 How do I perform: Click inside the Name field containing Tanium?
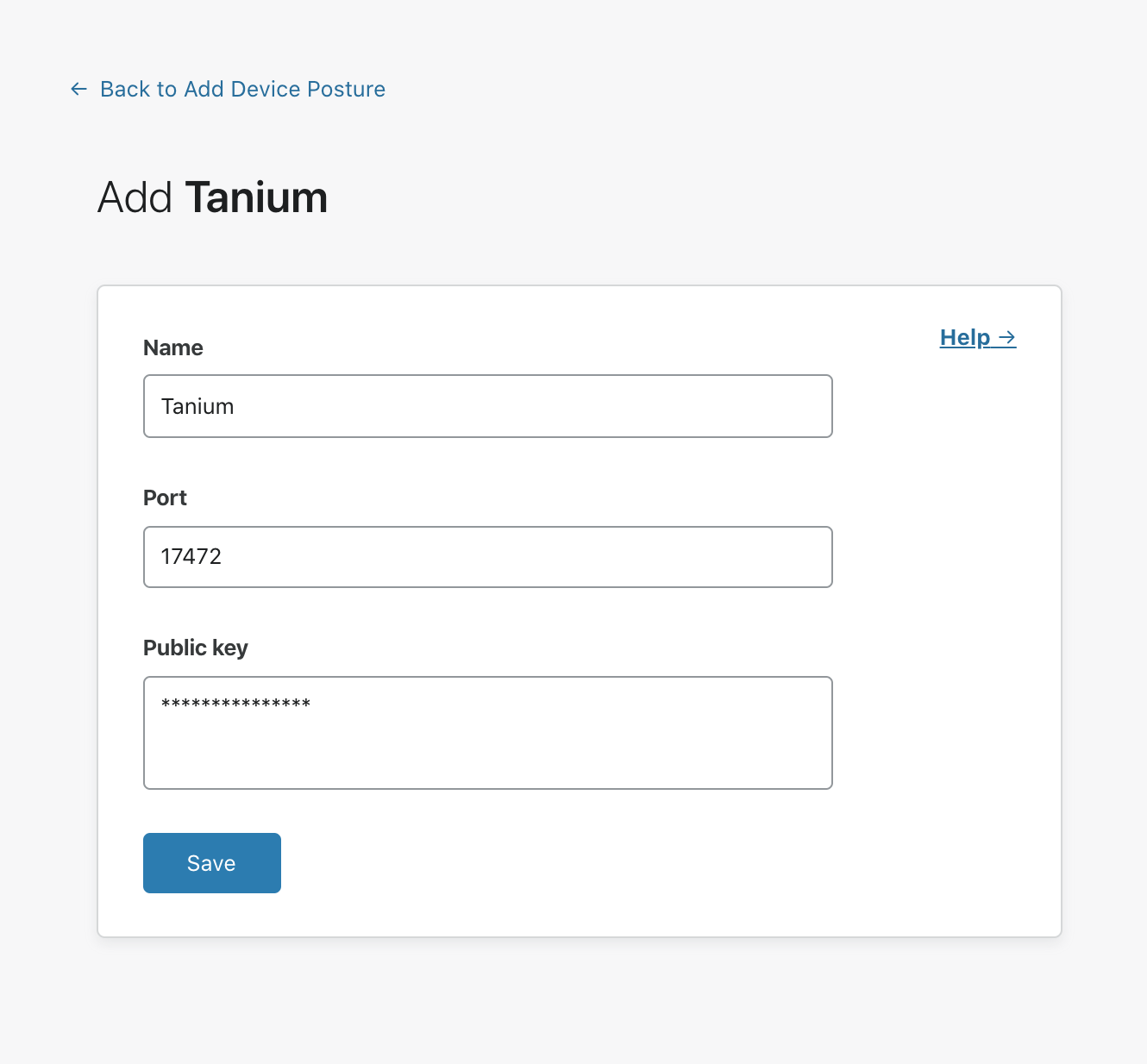coord(487,406)
